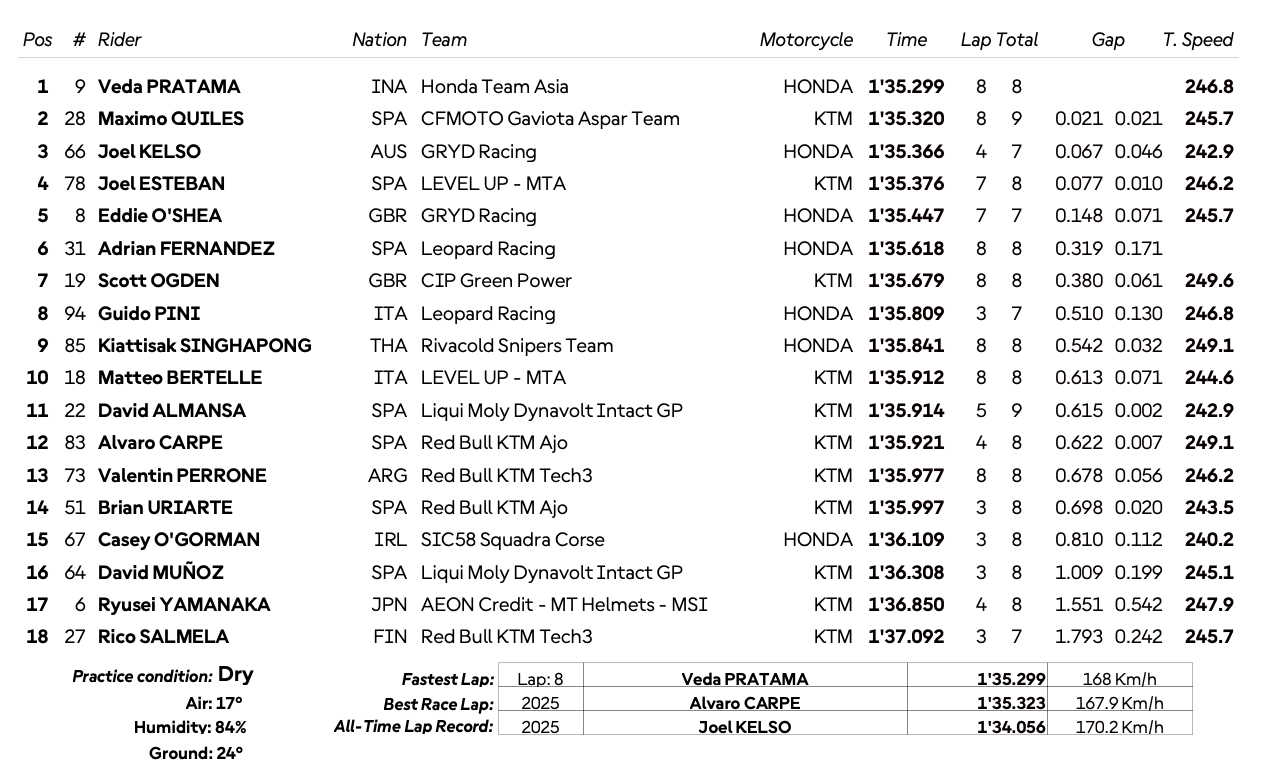Click the Motorcycle column header

806,40
